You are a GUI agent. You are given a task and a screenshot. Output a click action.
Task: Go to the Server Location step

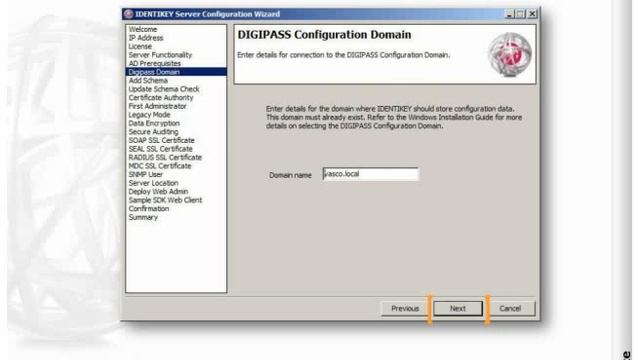[x=153, y=183]
